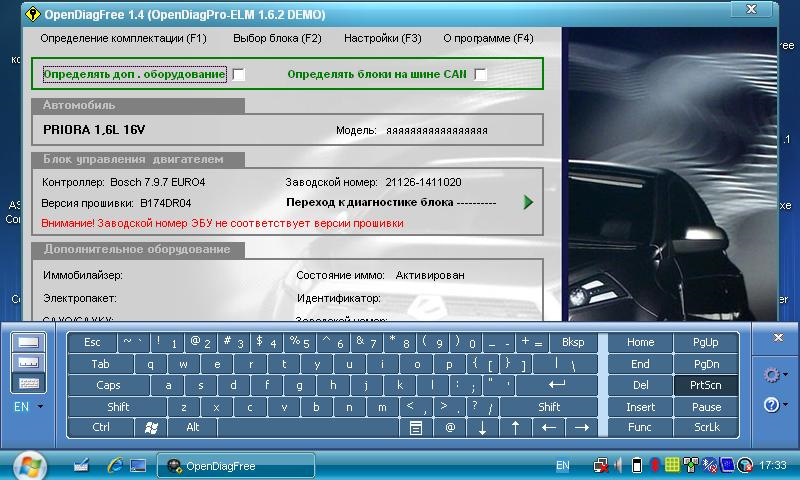Toggle the right Shift key on virtual keyboard
This screenshot has height=480, width=800.
548,407
